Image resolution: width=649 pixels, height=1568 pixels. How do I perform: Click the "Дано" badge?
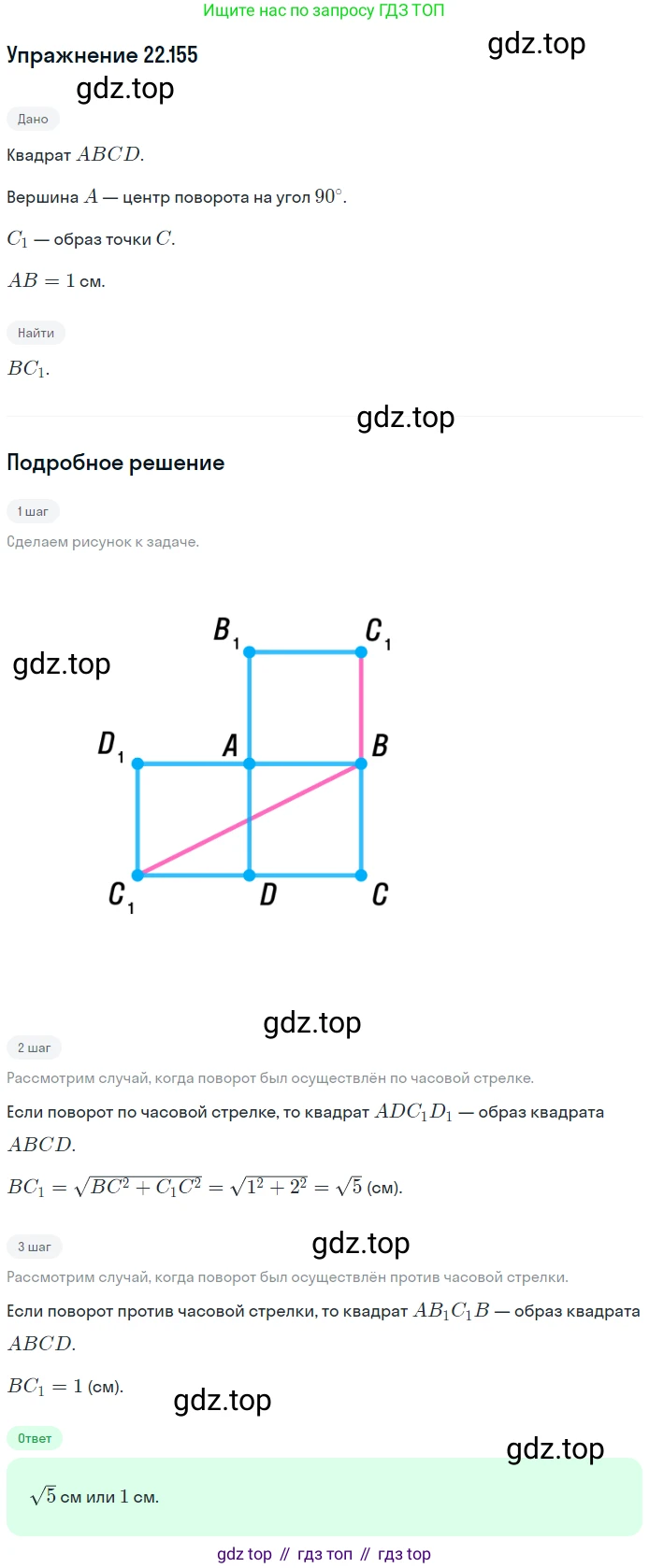[x=33, y=119]
